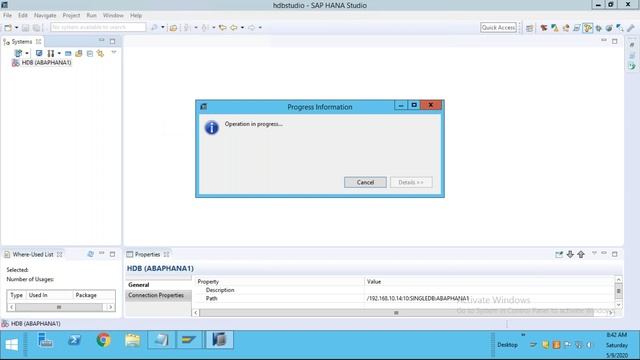This screenshot has height=360, width=640.
Task: Click the refresh icon in Where-Used List panel
Action: coord(91,254)
